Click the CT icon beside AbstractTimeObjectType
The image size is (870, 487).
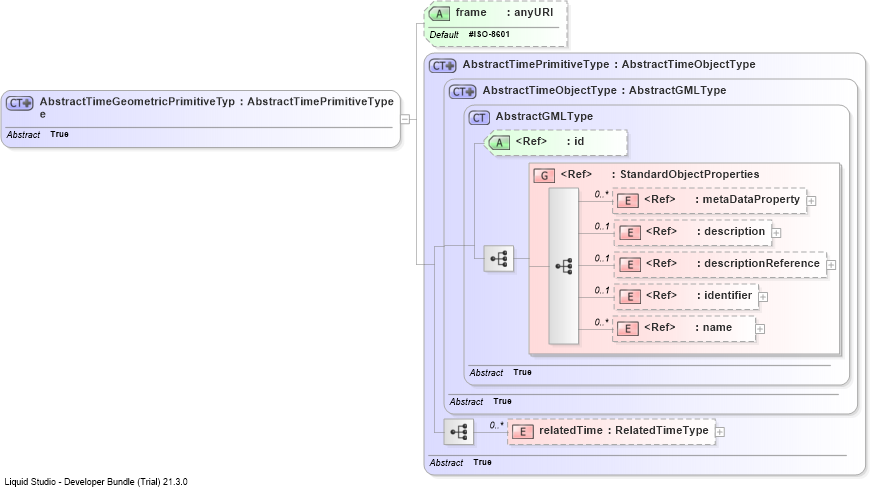click(x=463, y=92)
